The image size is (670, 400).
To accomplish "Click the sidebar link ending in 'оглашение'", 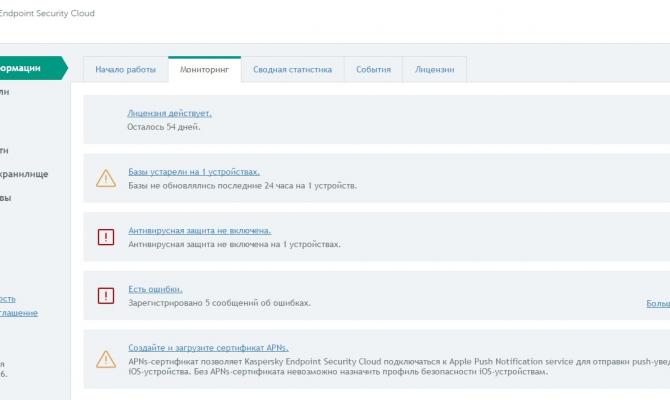I will point(19,313).
